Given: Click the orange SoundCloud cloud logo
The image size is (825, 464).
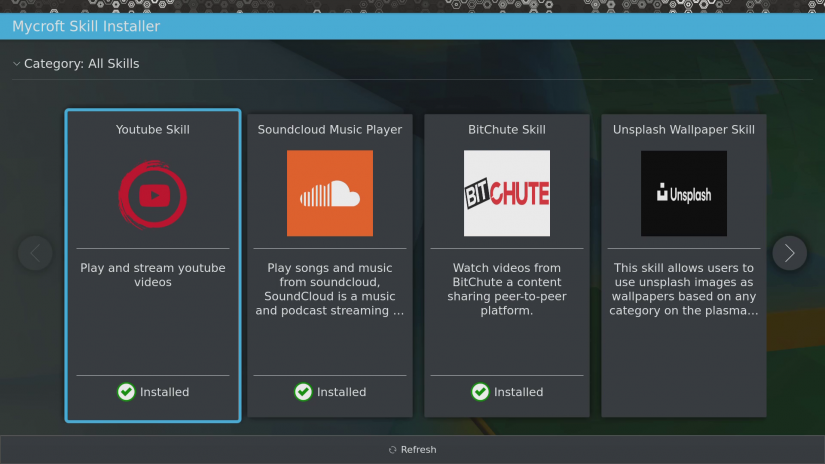Looking at the screenshot, I should 330,193.
